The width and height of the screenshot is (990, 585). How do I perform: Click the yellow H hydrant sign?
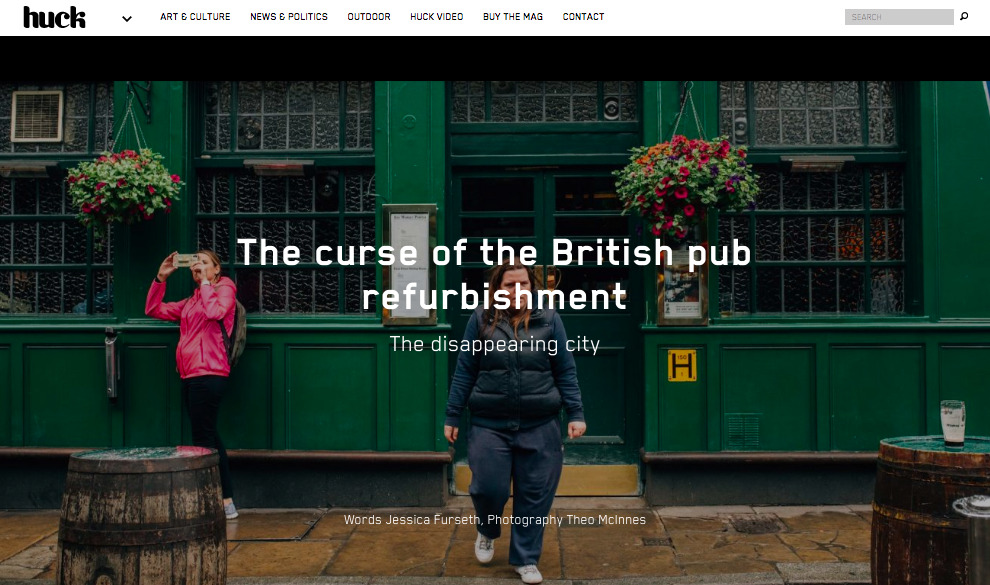[x=682, y=365]
